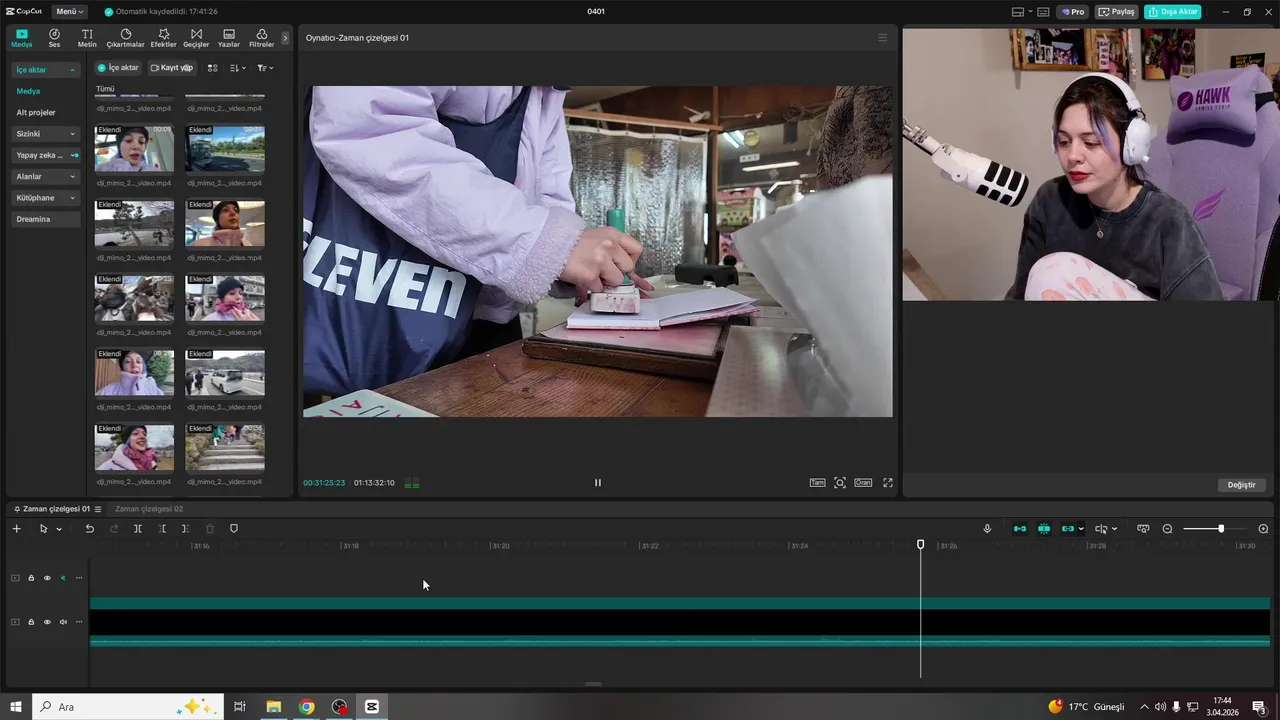Open the Menü dropdown
Screen dimensions: 1280x720
[69, 12]
